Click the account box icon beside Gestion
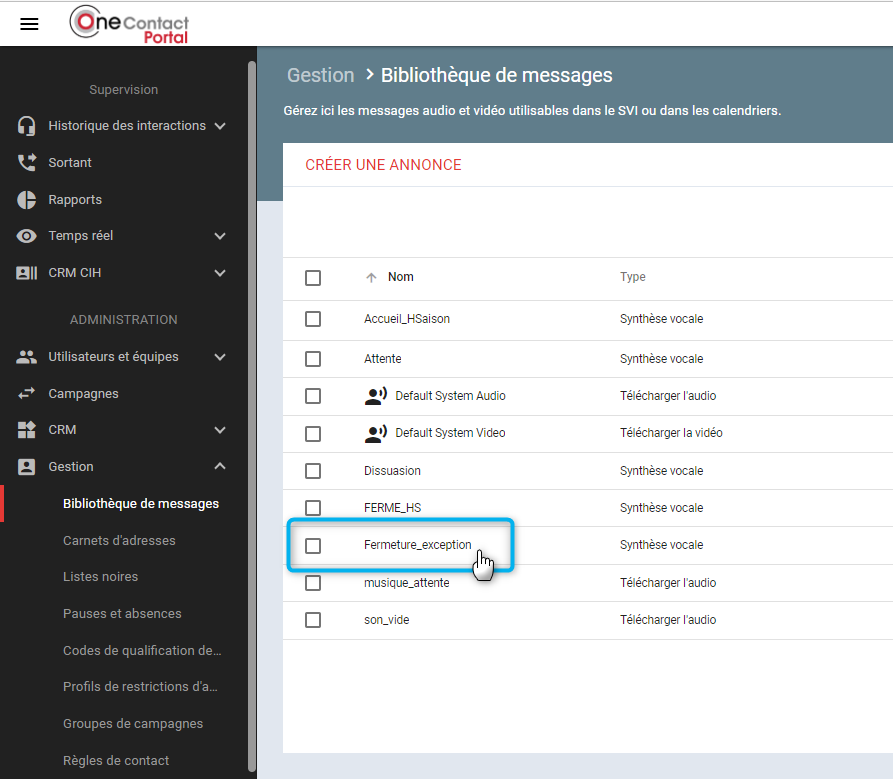The height and width of the screenshot is (779, 893). point(26,467)
